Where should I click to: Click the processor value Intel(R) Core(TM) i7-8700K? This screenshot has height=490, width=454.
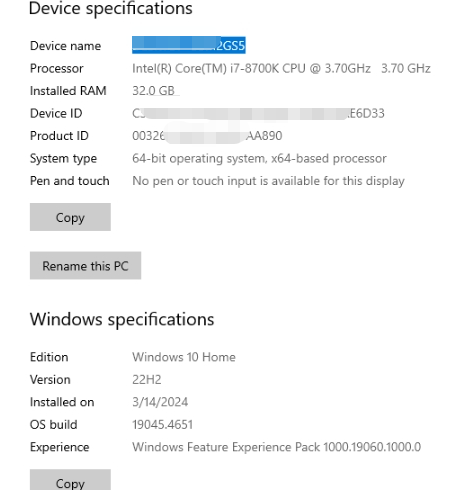[x=281, y=68]
